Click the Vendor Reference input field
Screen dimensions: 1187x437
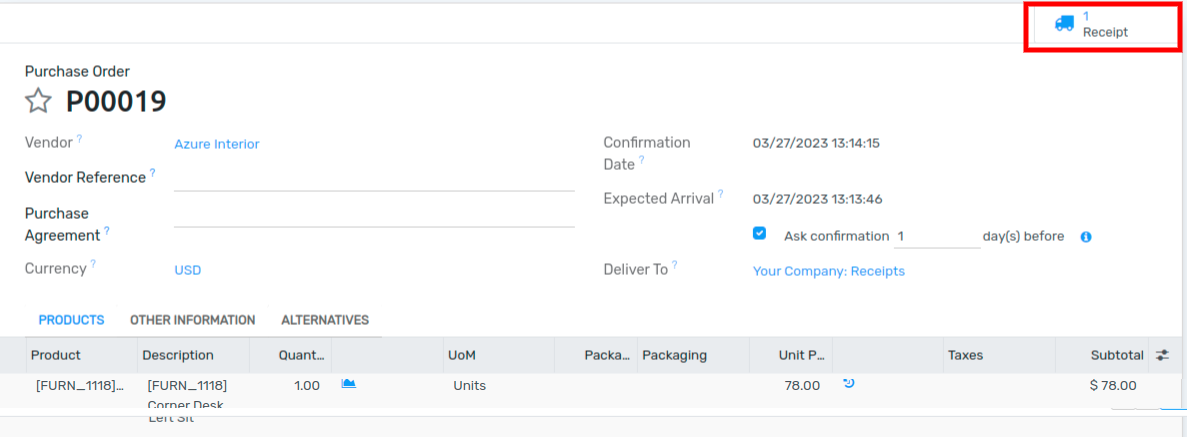point(374,179)
